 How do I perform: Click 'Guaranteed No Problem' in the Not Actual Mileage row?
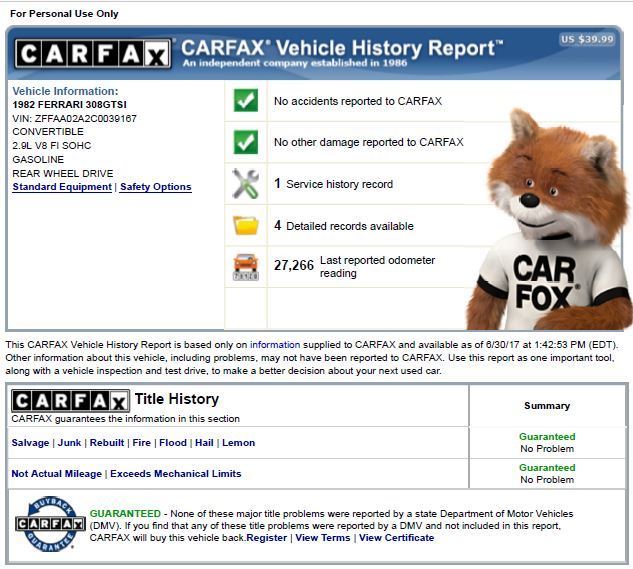(x=547, y=474)
